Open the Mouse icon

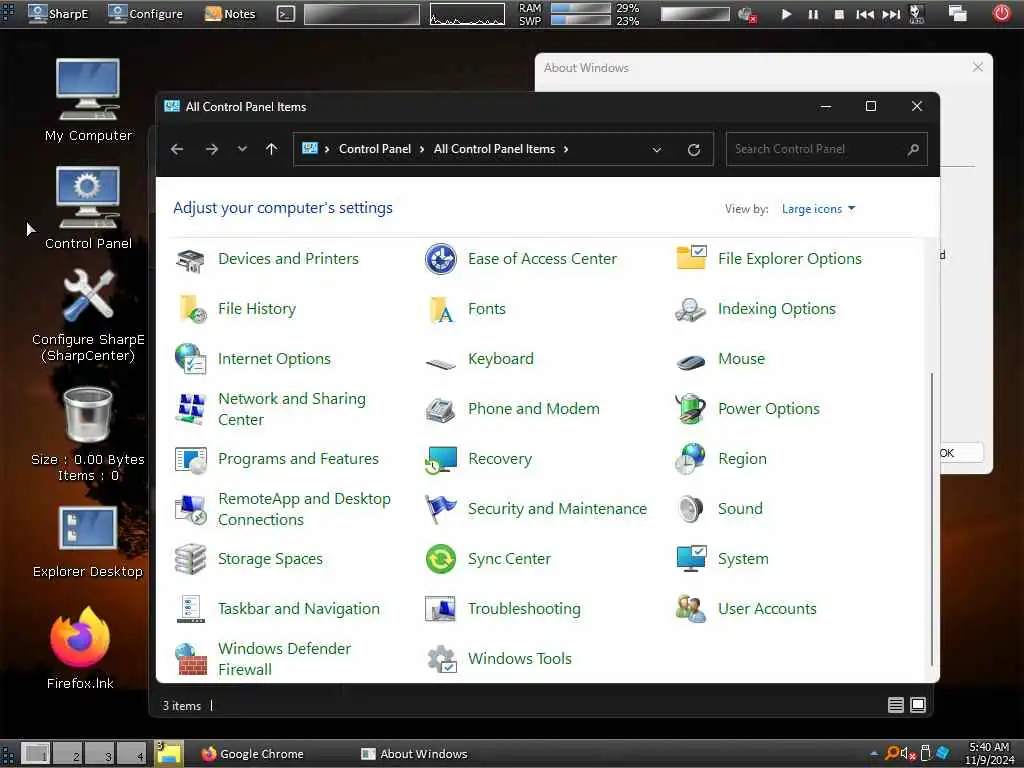tap(690, 360)
